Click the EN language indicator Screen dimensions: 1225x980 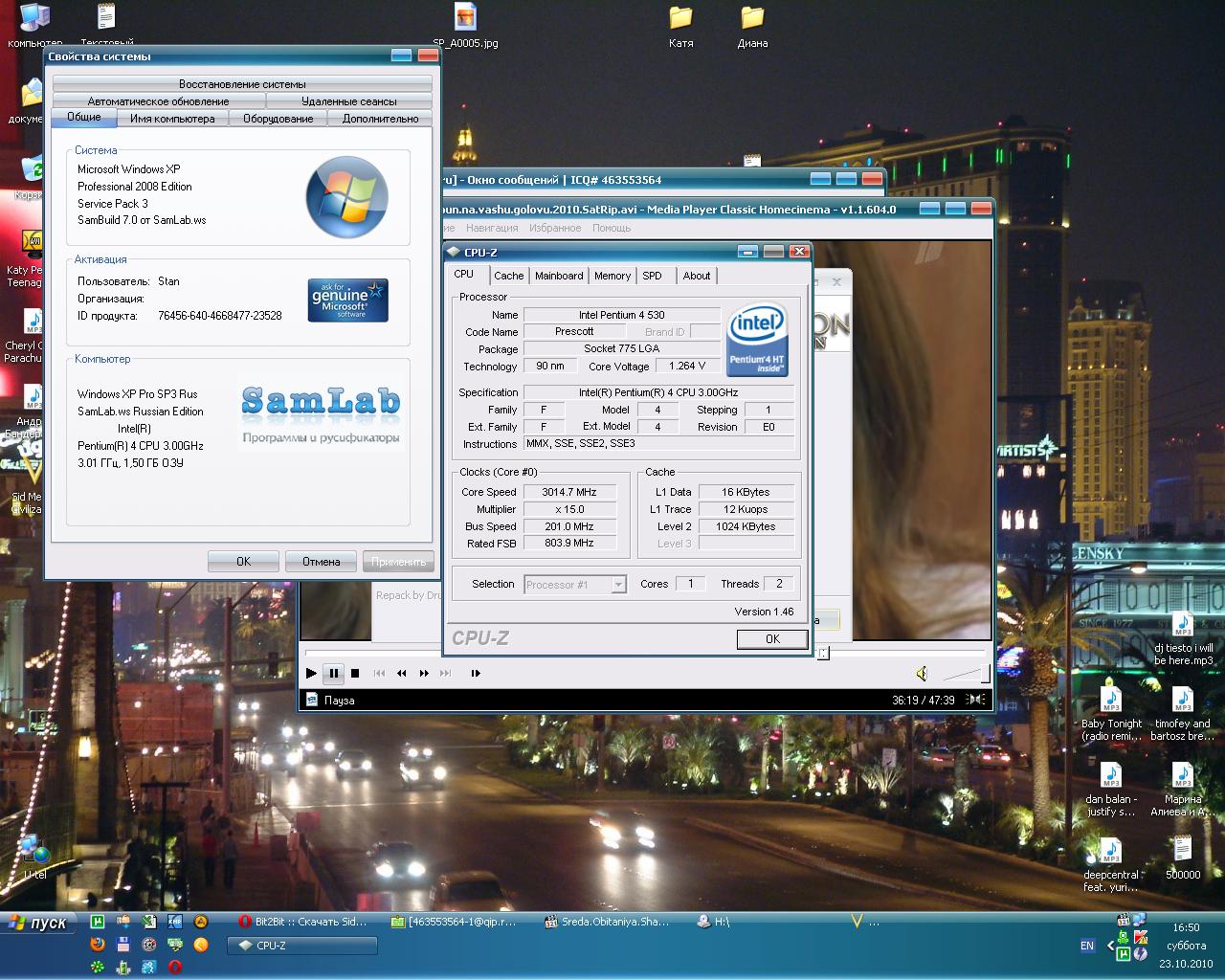[x=1087, y=946]
